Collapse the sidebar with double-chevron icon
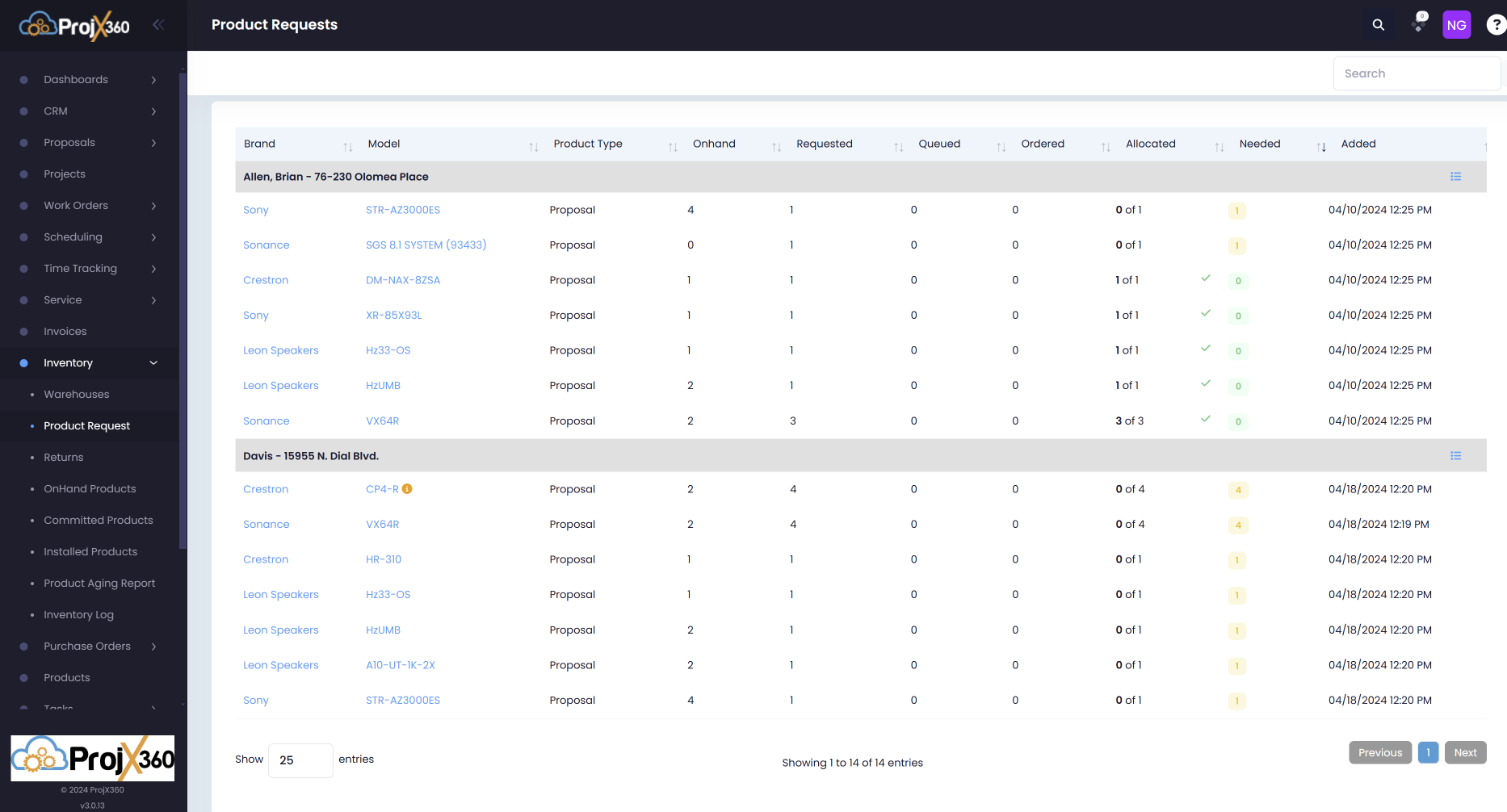The width and height of the screenshot is (1507, 812). coord(158,25)
